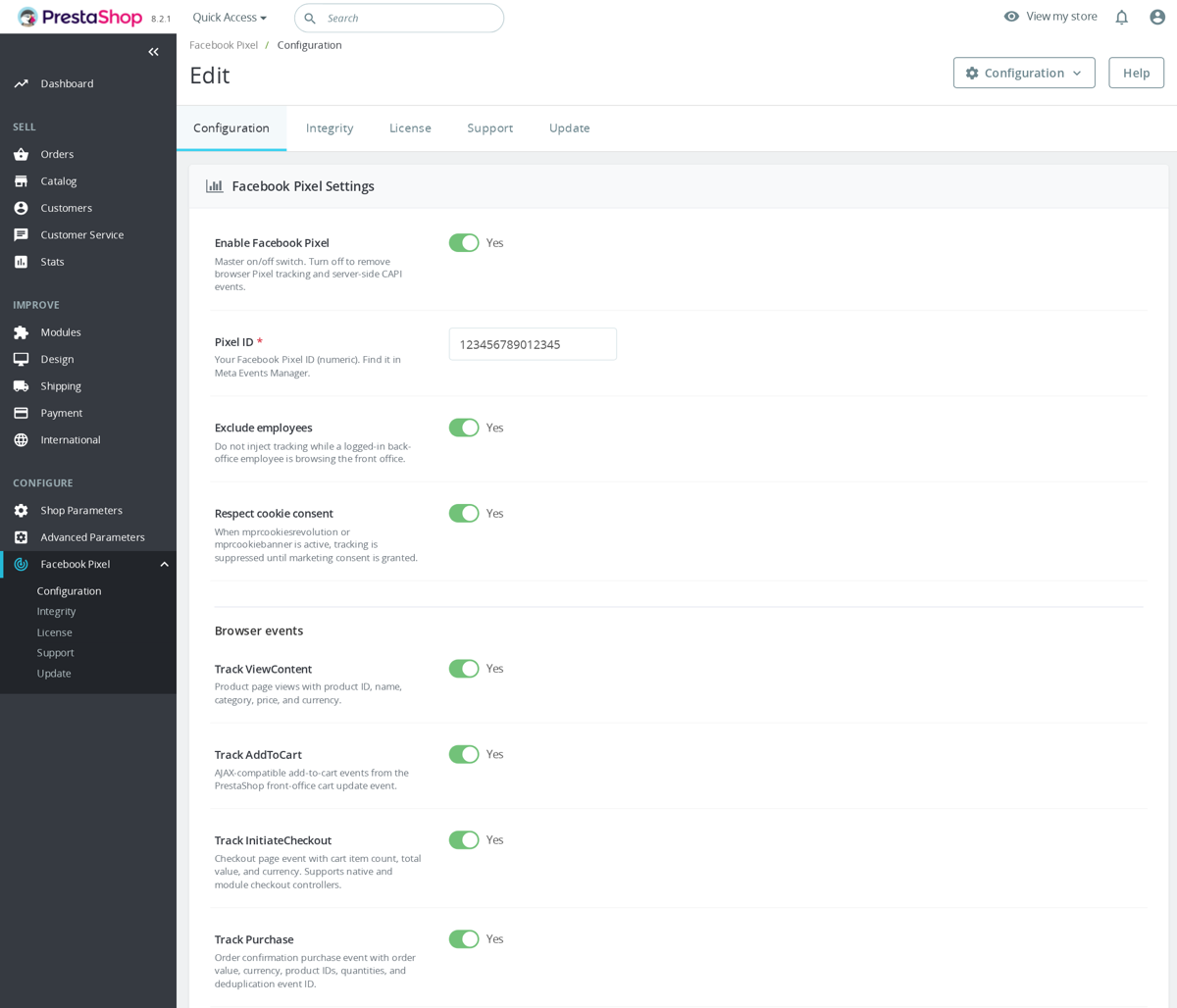This screenshot has width=1177, height=1008.
Task: Switch to the Integrity tab
Action: coord(330,128)
